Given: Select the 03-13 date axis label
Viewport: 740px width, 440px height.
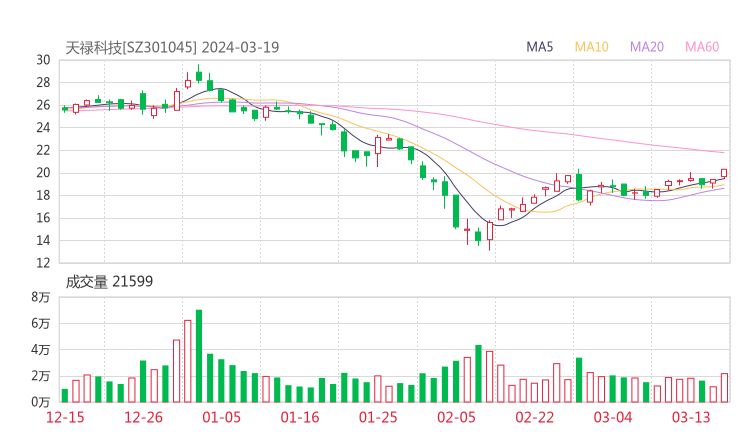Looking at the screenshot, I should click(x=690, y=416).
